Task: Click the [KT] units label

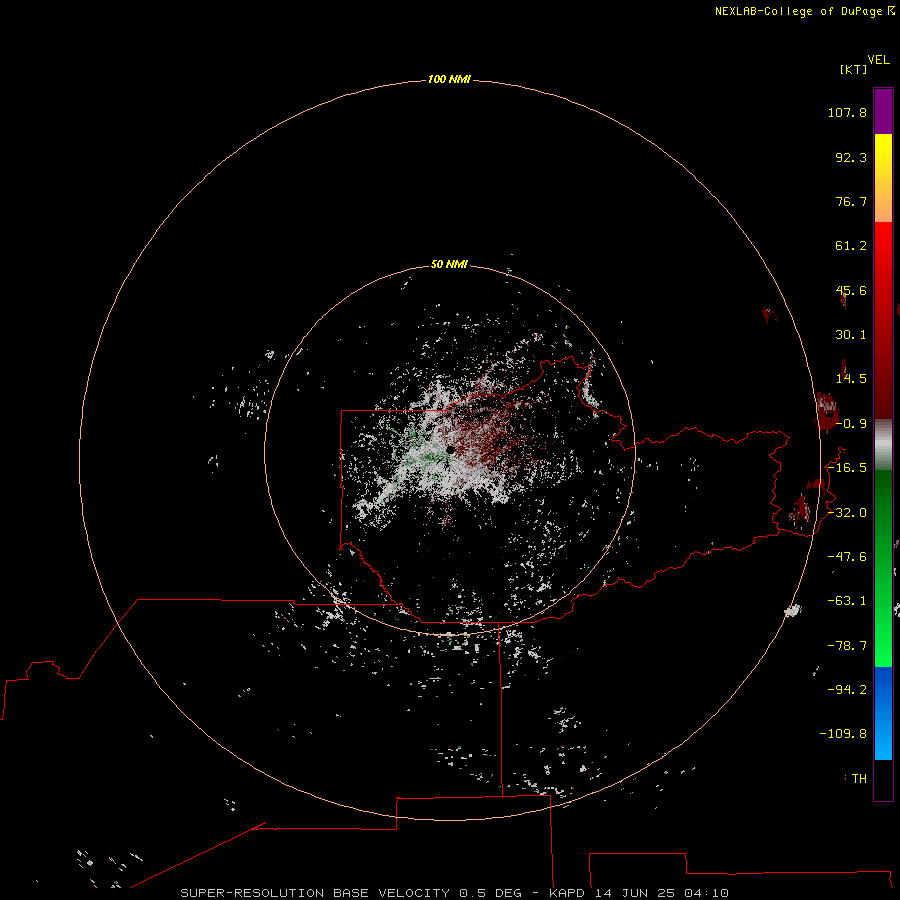Action: pos(854,69)
